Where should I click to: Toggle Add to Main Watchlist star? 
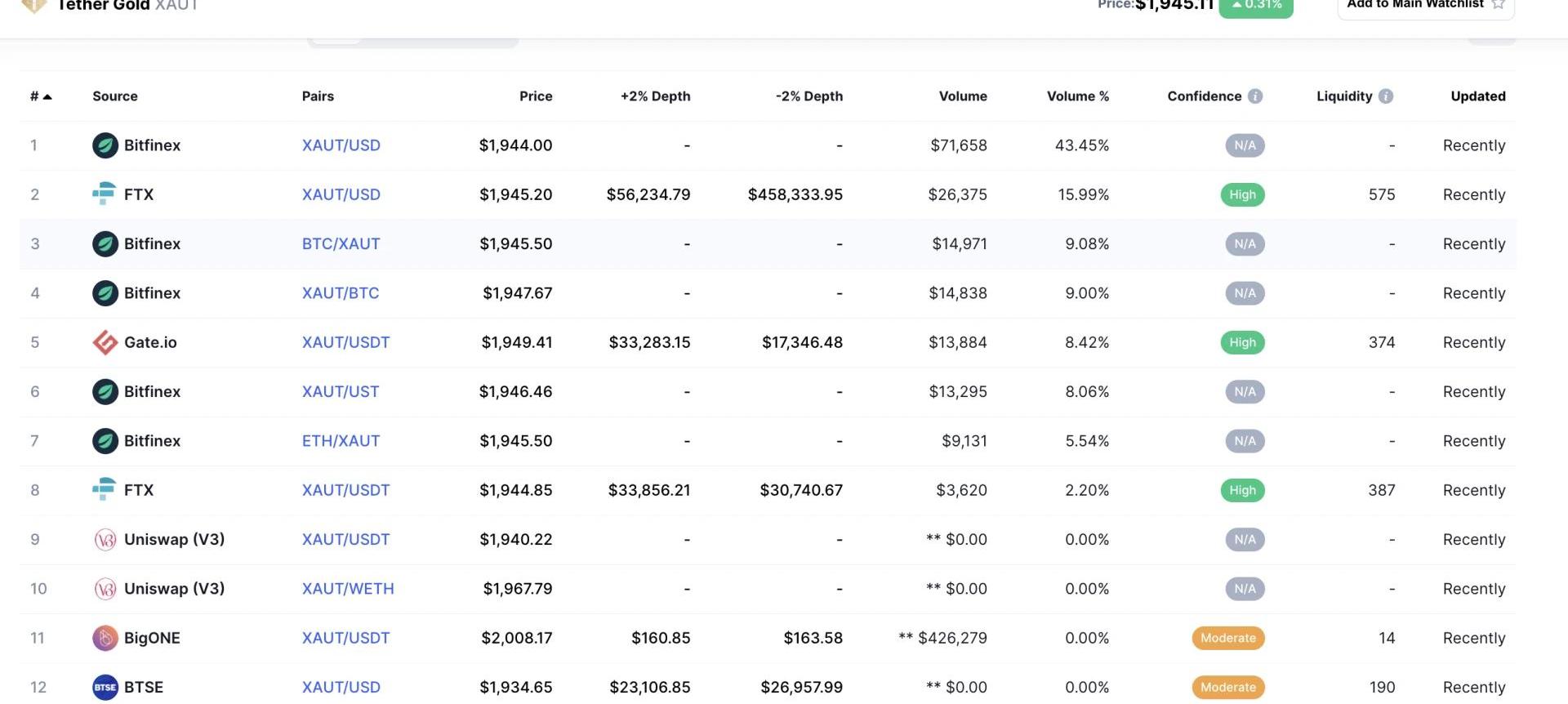click(1498, 5)
